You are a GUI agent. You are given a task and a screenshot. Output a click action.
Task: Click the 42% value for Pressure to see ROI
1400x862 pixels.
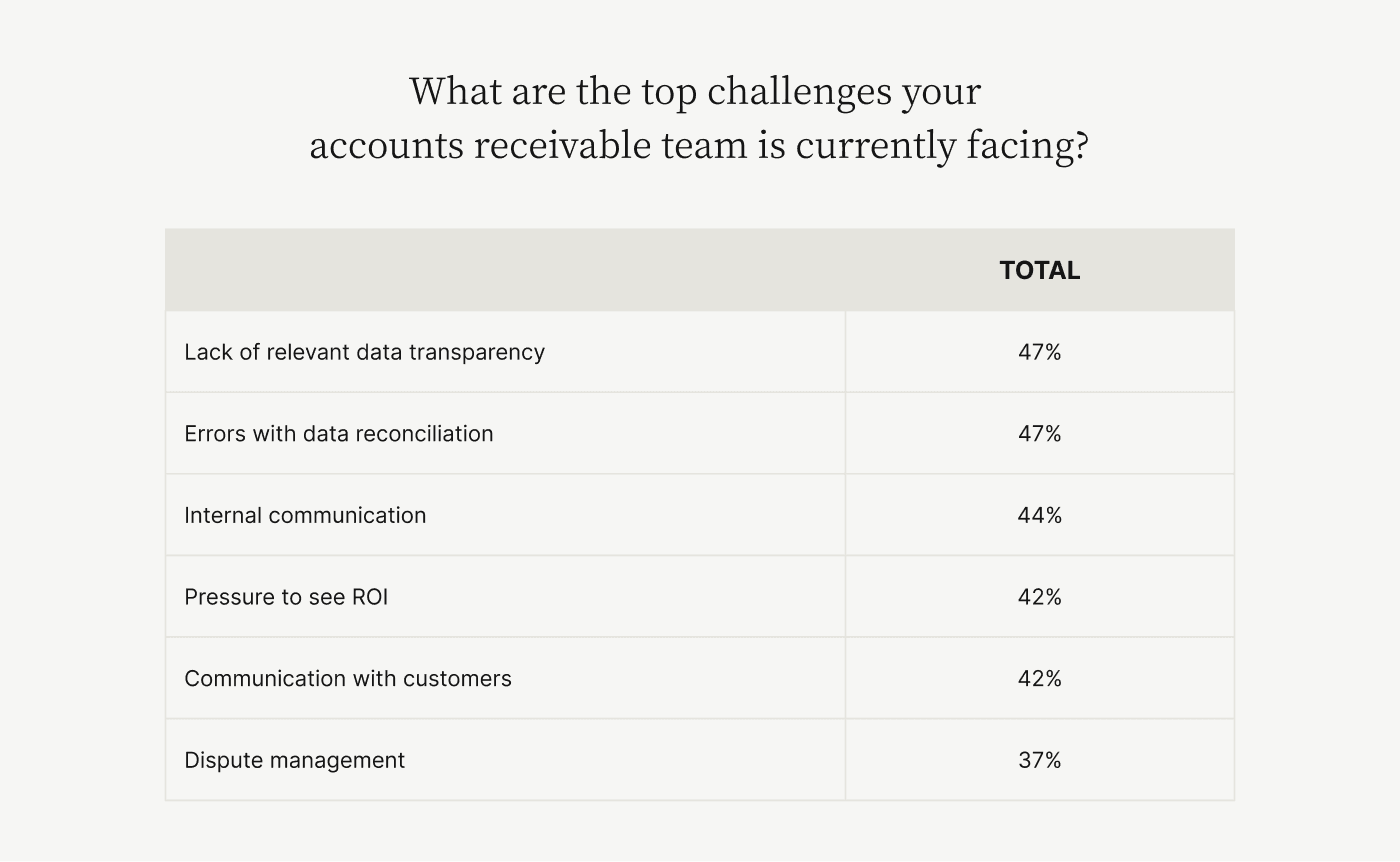click(x=1039, y=597)
